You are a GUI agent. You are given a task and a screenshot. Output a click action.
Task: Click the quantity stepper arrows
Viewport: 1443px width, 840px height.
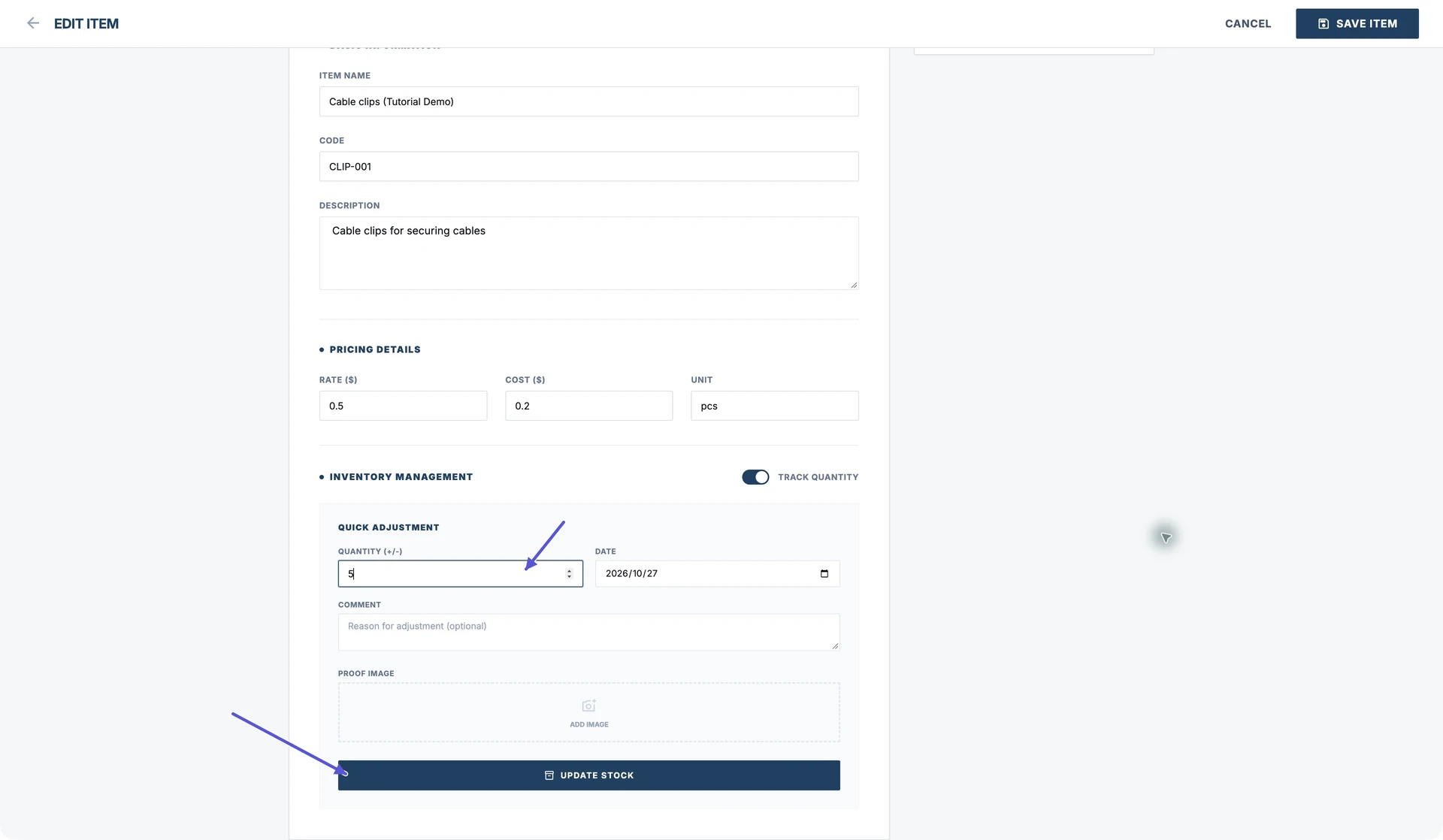pos(569,573)
